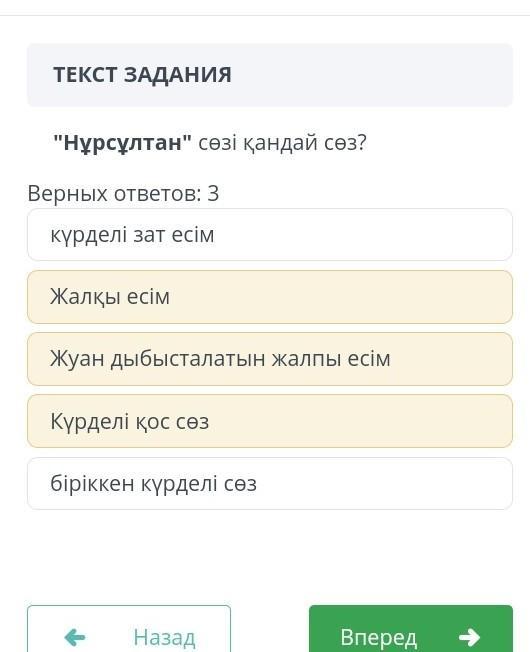The image size is (530, 652).
Task: Select the answer 'күрделі зат есім'
Action: tap(270, 235)
